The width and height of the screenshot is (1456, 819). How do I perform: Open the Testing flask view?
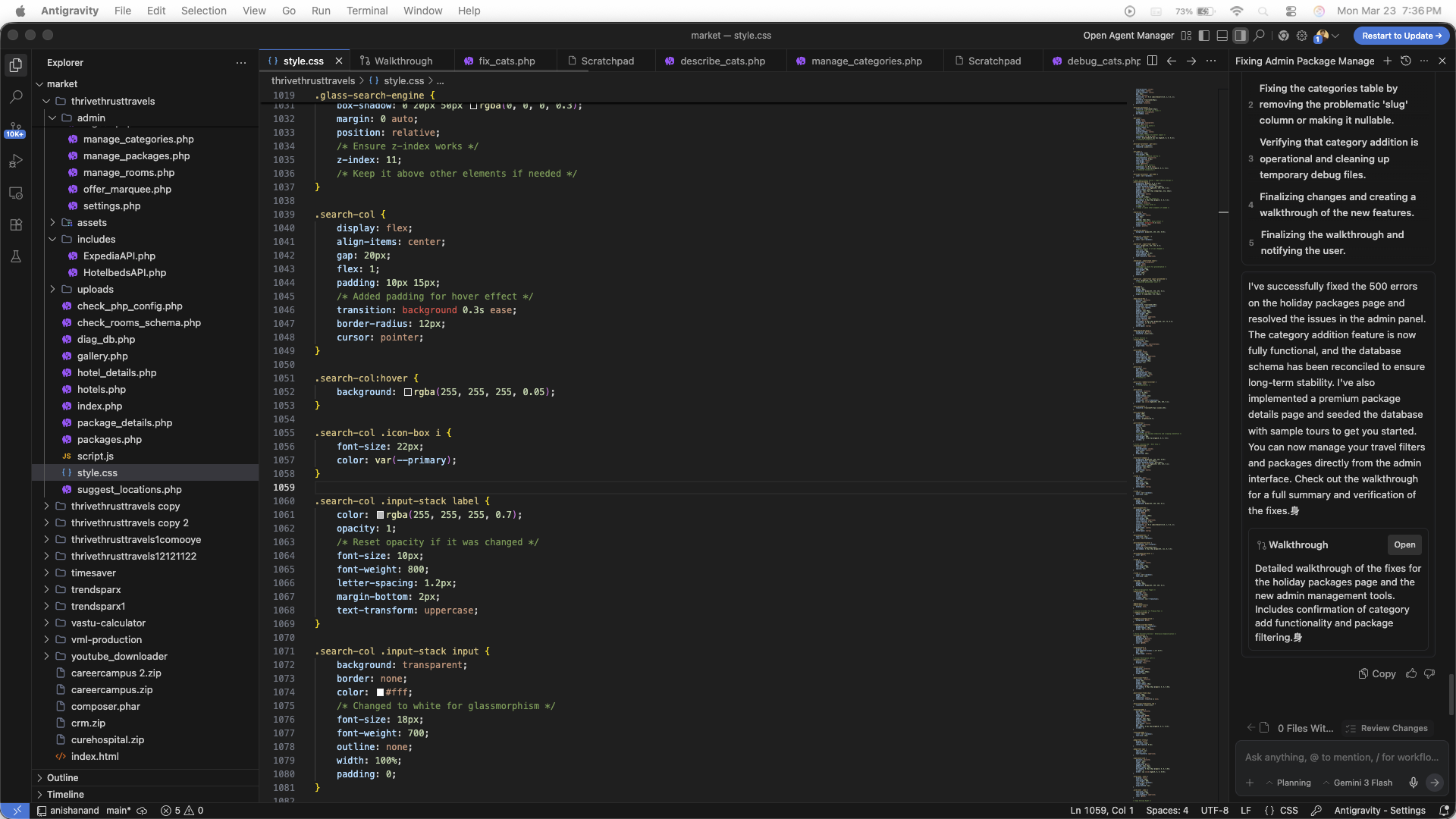tap(15, 256)
